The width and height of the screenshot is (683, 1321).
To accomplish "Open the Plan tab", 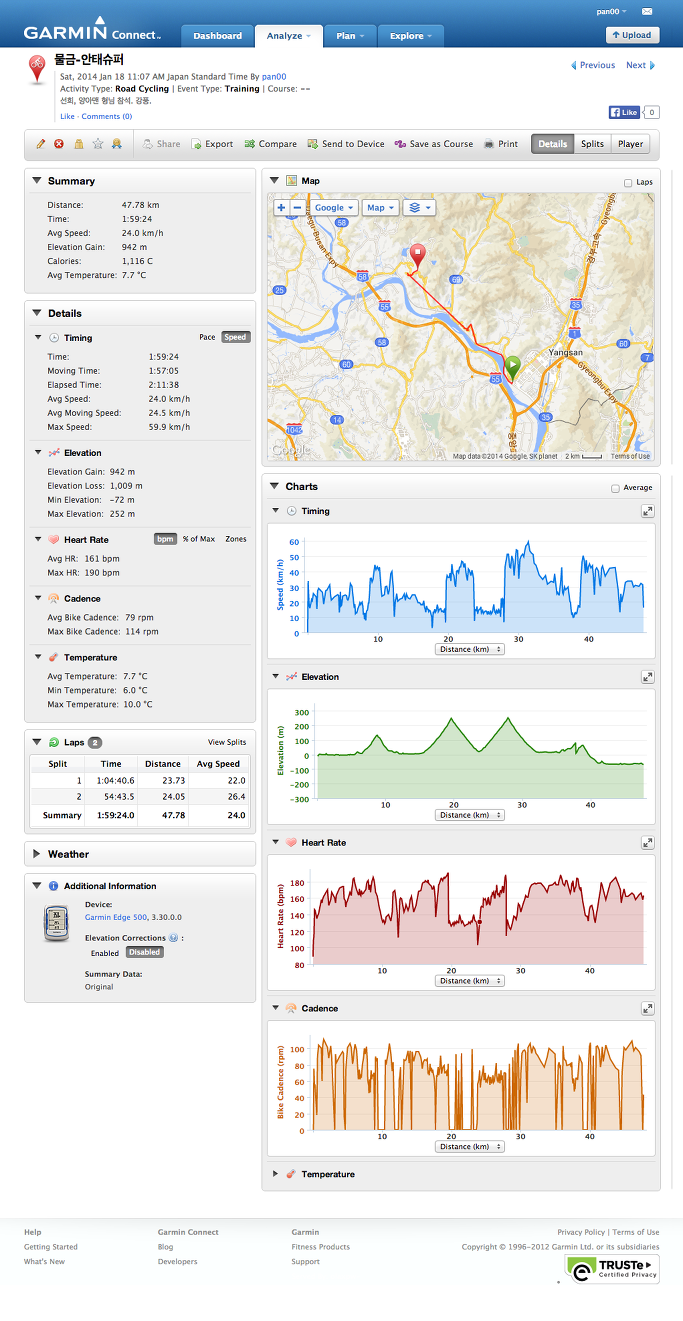I will click(350, 36).
